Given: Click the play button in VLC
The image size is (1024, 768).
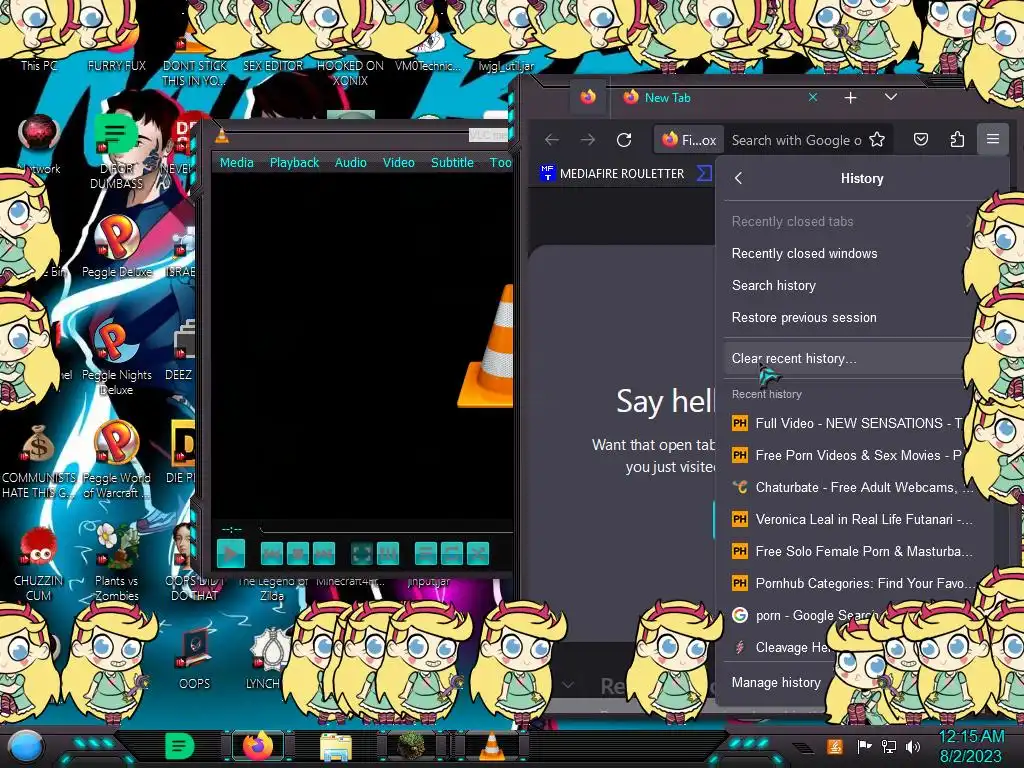Looking at the screenshot, I should 231,554.
